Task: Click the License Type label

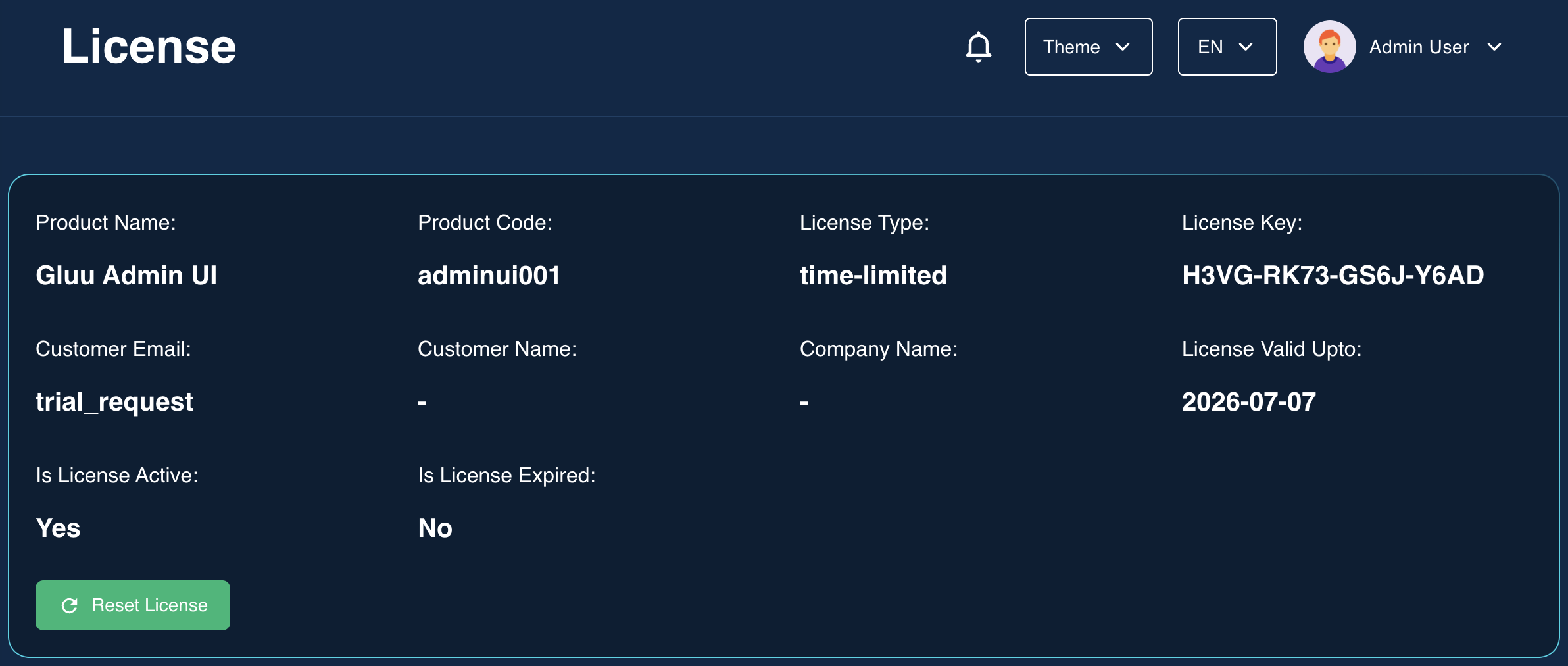Action: click(864, 223)
